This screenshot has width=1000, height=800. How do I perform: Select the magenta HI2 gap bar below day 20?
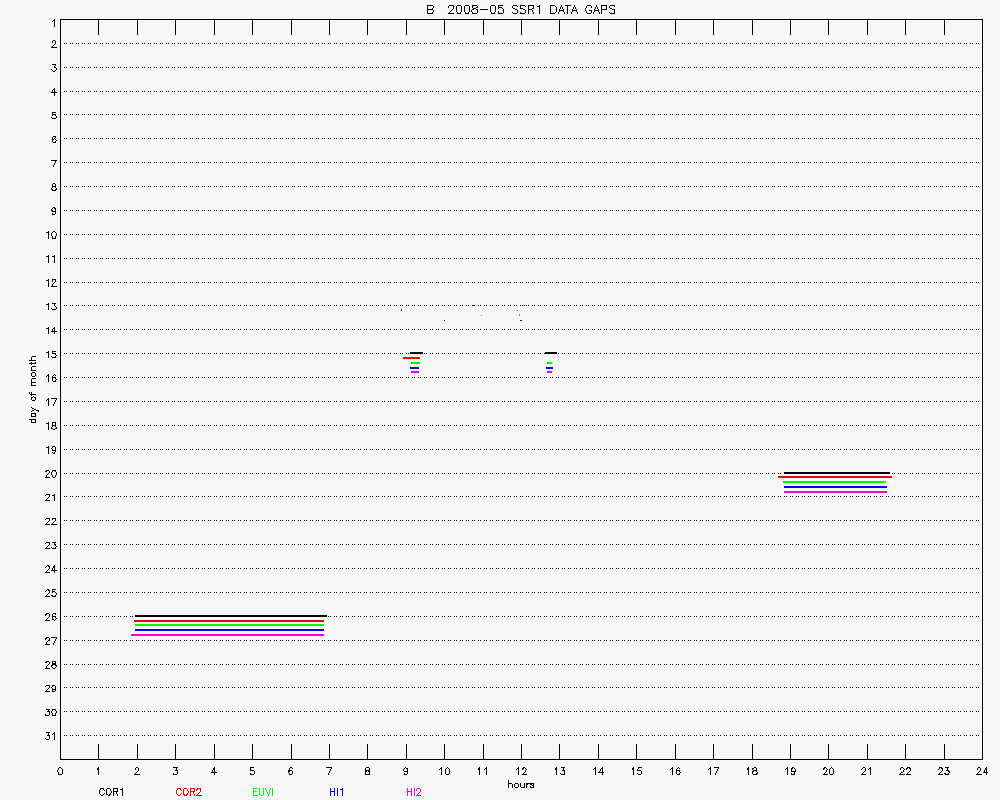coord(836,492)
